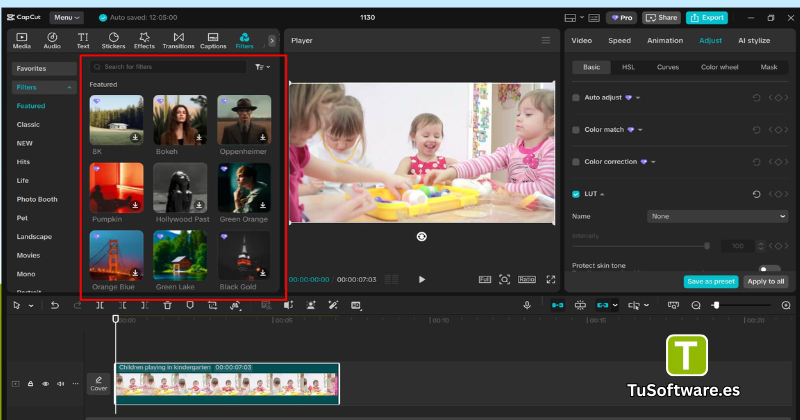The width and height of the screenshot is (800, 420).
Task: Click the Cover edit button
Action: point(98,384)
